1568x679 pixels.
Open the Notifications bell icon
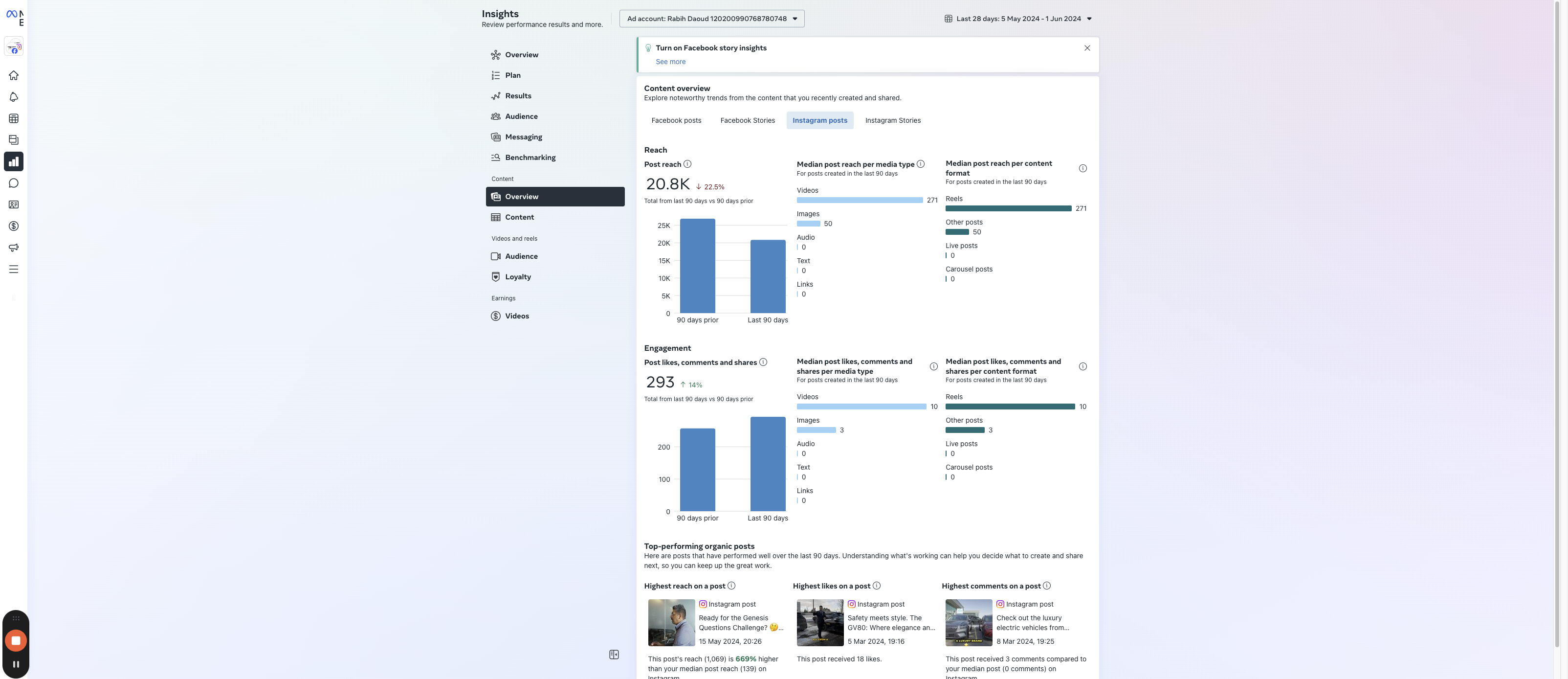[13, 97]
